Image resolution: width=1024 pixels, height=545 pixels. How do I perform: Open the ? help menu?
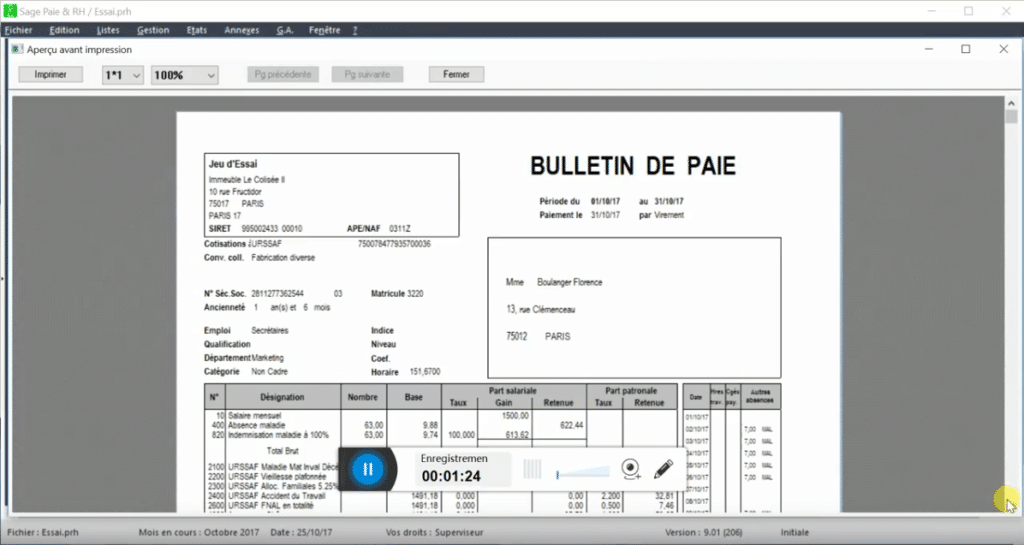pyautogui.click(x=355, y=30)
